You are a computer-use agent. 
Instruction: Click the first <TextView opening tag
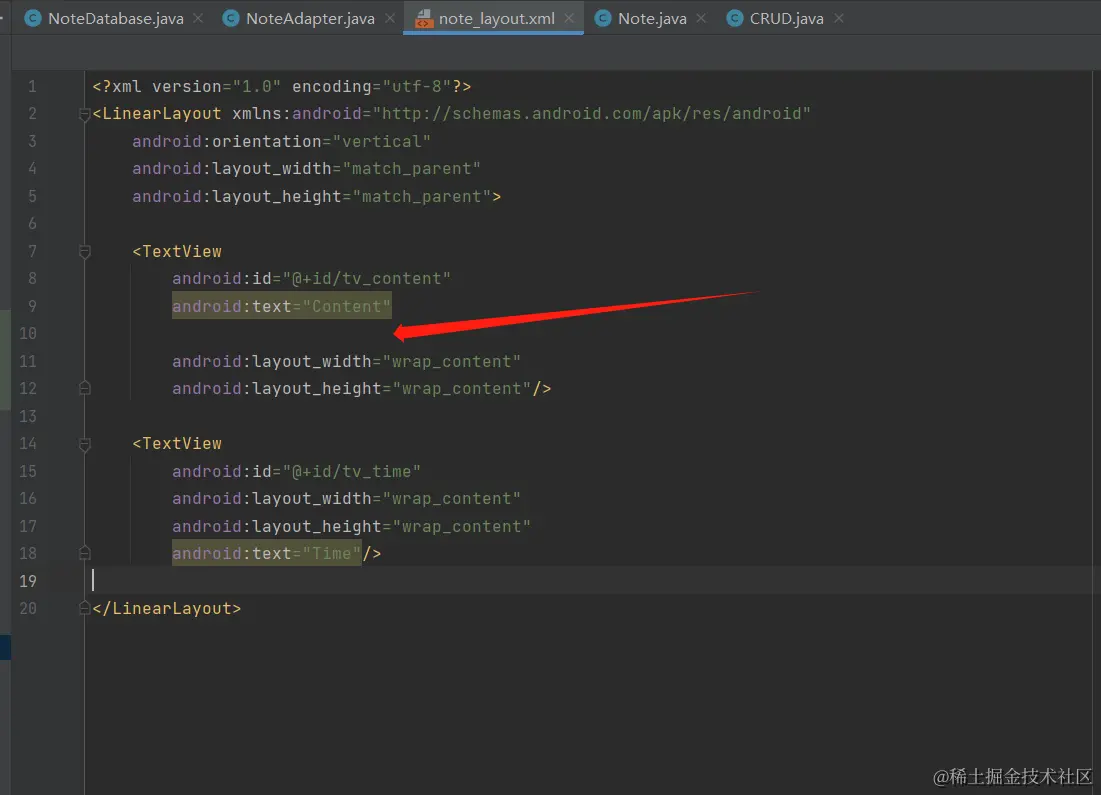point(177,251)
